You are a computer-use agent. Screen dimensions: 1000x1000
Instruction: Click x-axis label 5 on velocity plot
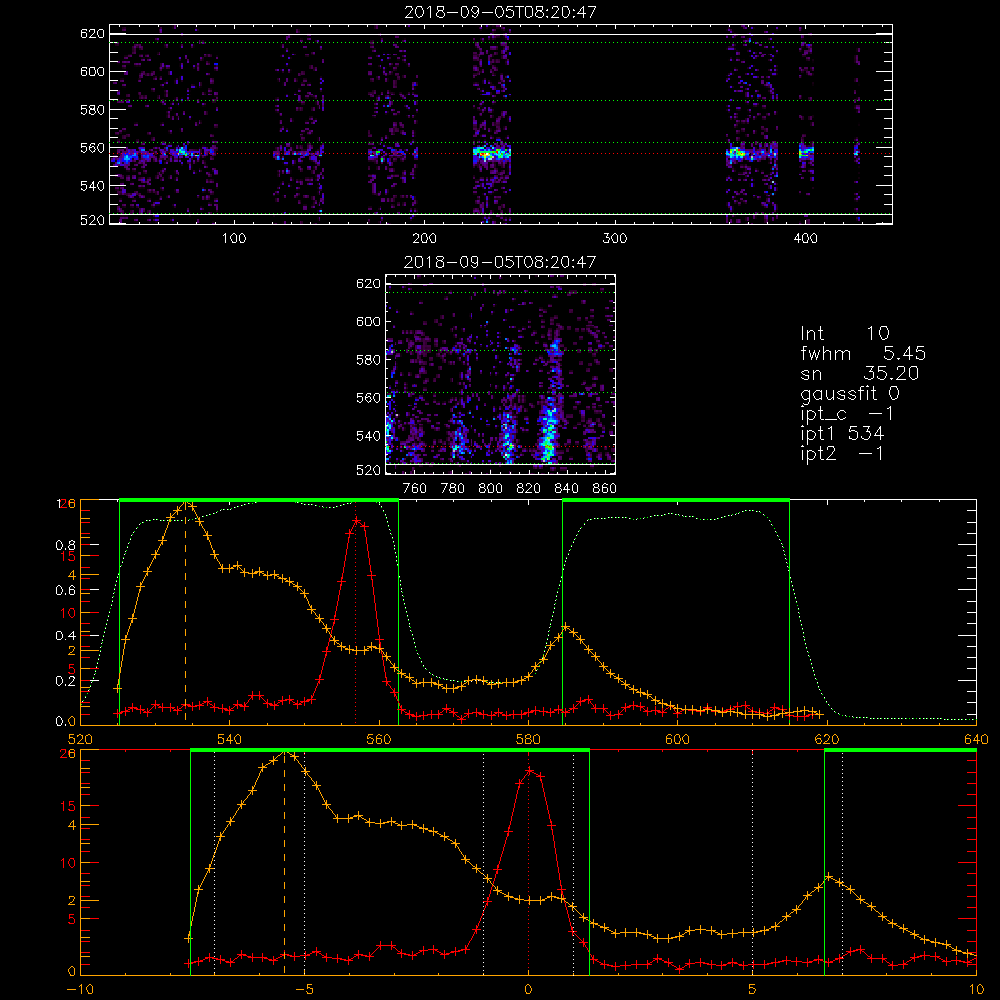[x=753, y=990]
